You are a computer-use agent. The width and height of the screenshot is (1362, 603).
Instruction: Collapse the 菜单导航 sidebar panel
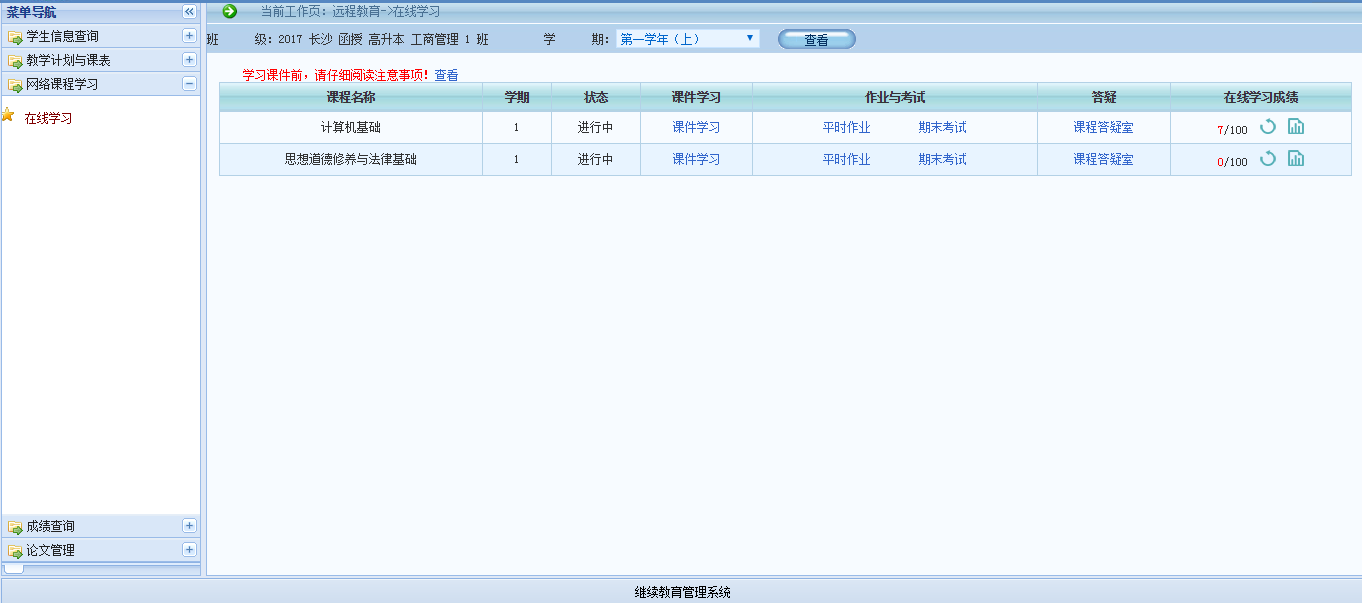coord(189,11)
